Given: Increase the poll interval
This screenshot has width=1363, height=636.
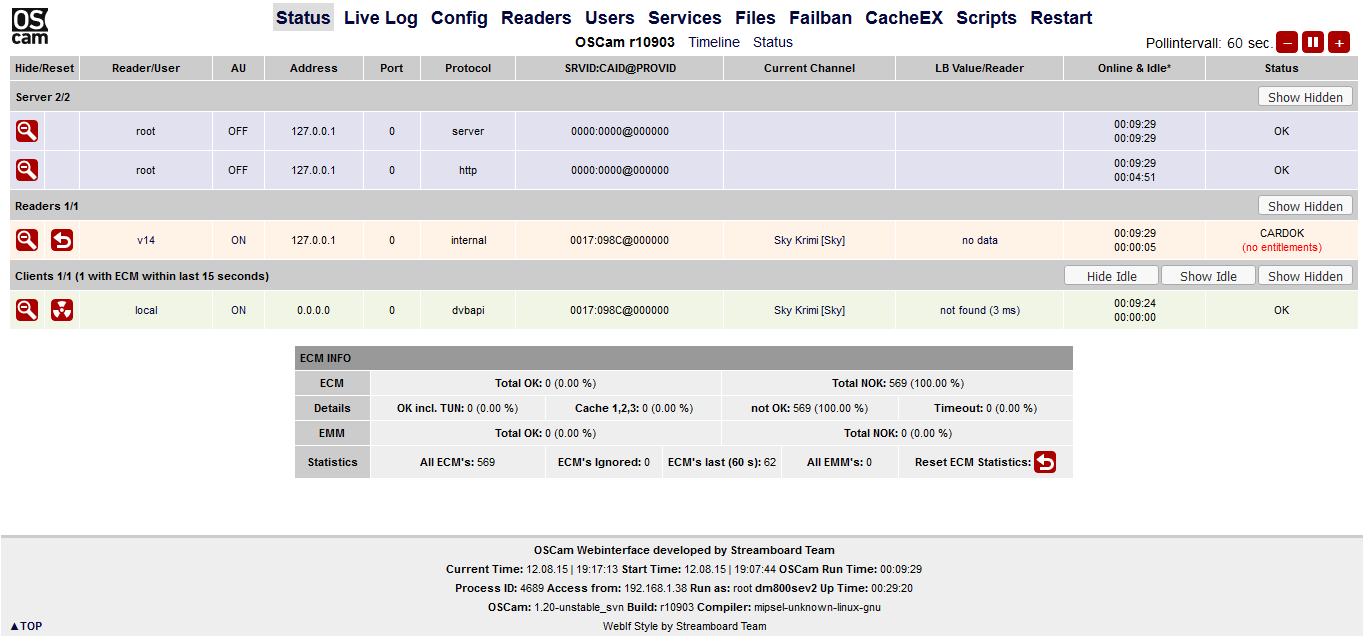Looking at the screenshot, I should 1339,42.
